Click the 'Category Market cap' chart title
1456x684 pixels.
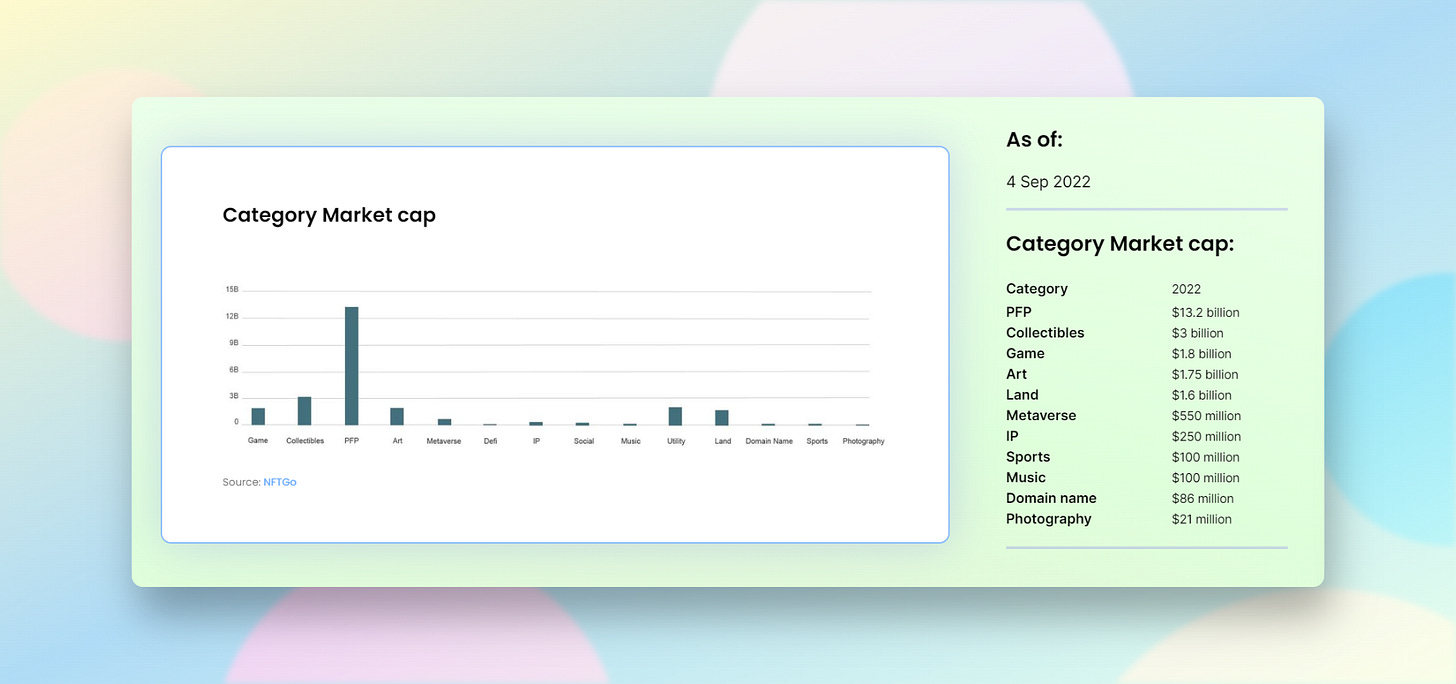point(329,215)
